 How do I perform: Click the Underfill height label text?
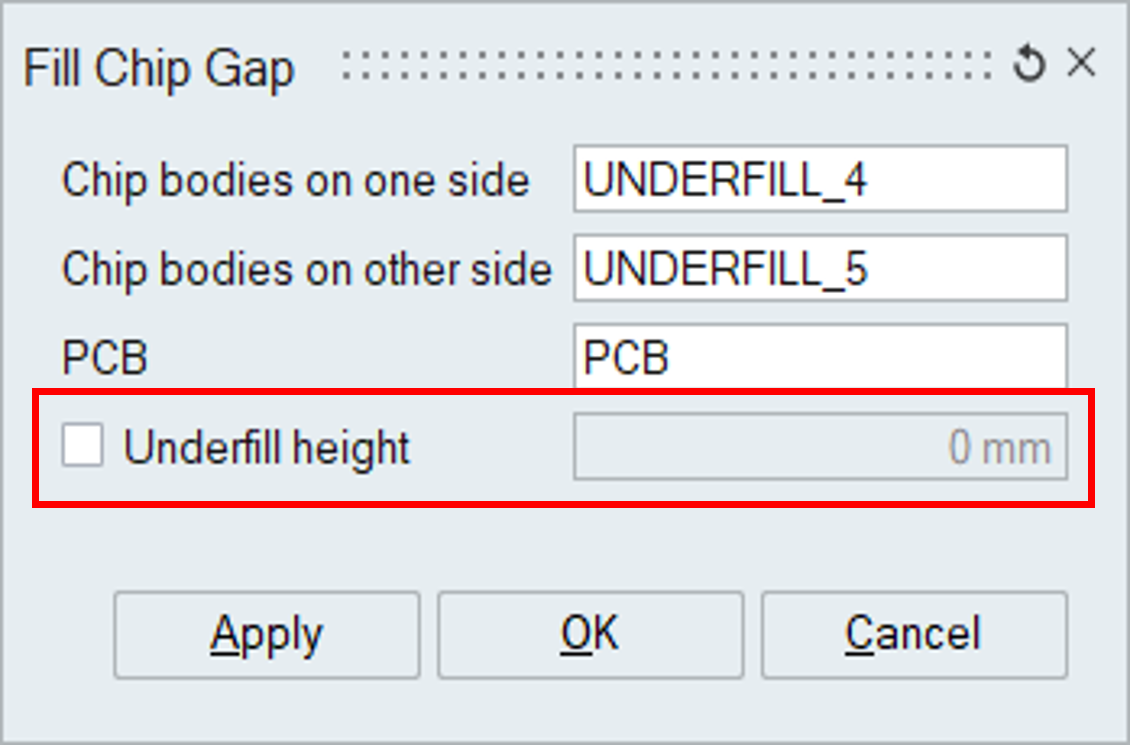[267, 447]
